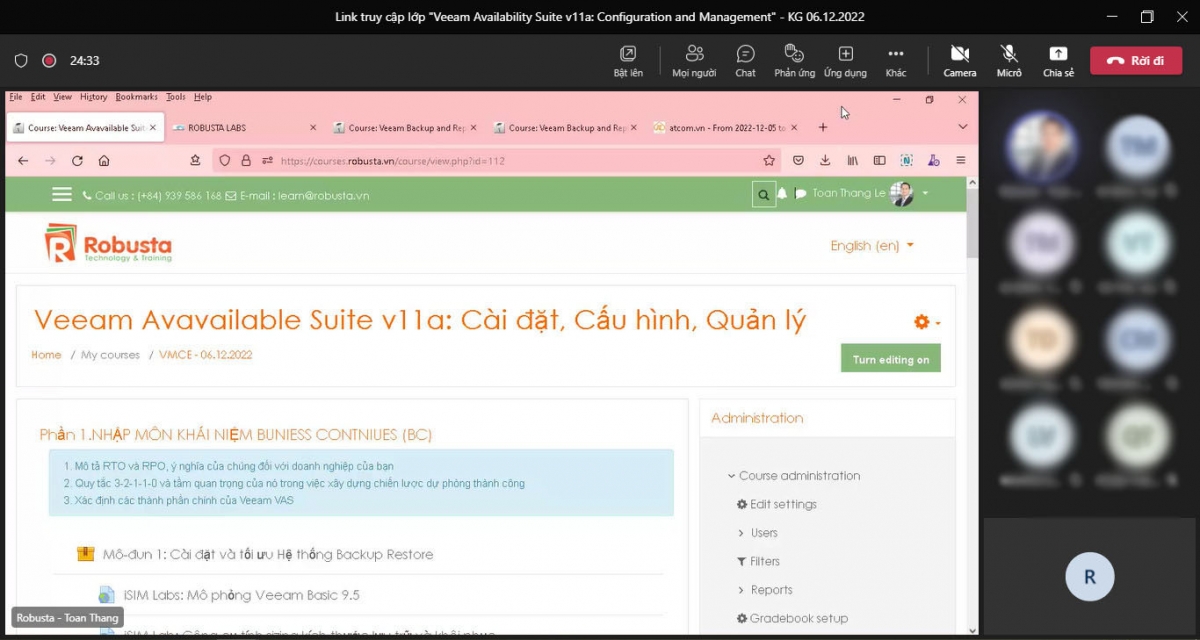Click browser back arrow
The width and height of the screenshot is (1200, 640).
tap(23, 160)
